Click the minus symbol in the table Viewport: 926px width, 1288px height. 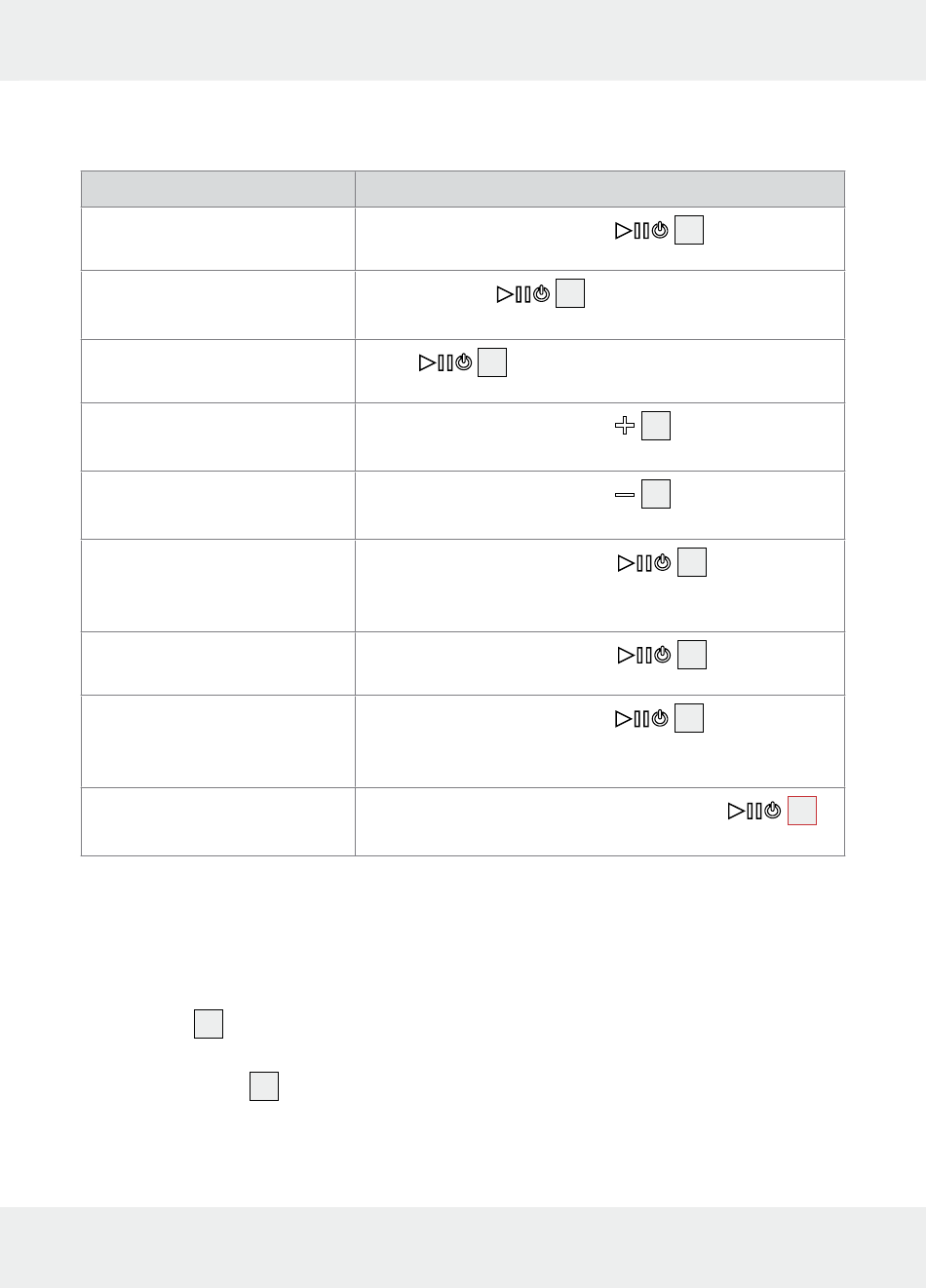625,495
